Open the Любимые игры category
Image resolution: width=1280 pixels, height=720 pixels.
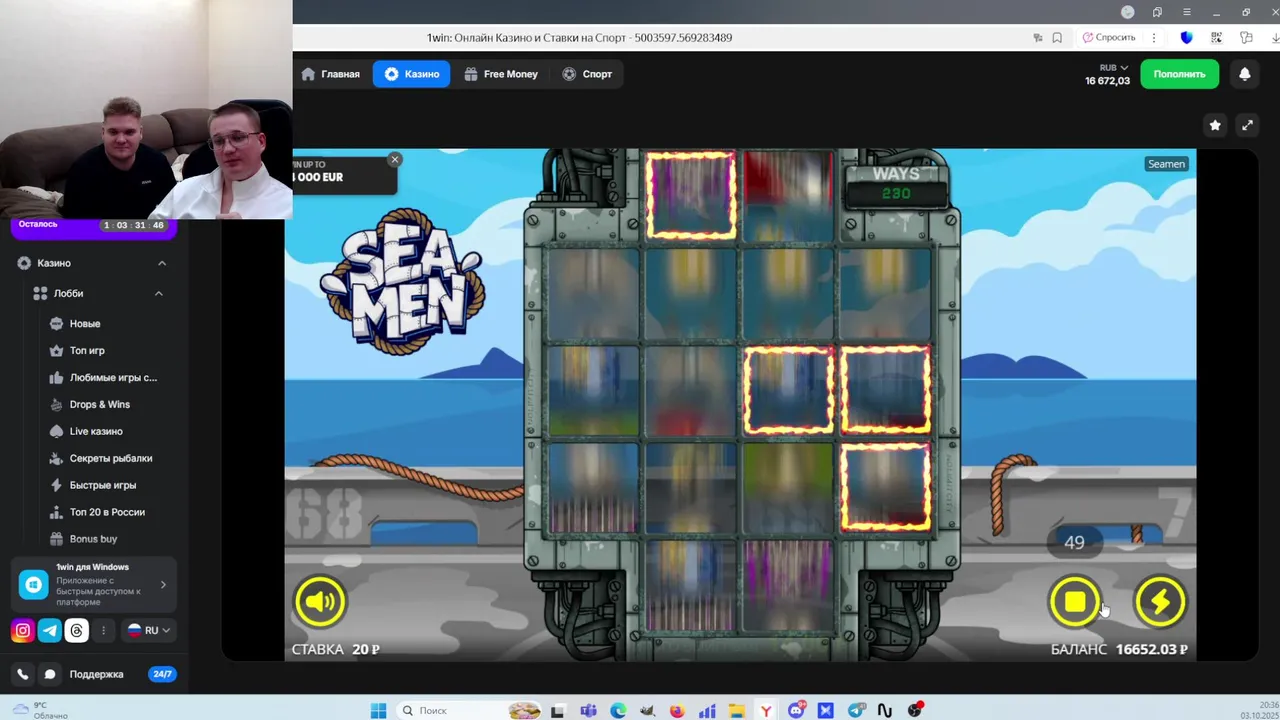[113, 378]
